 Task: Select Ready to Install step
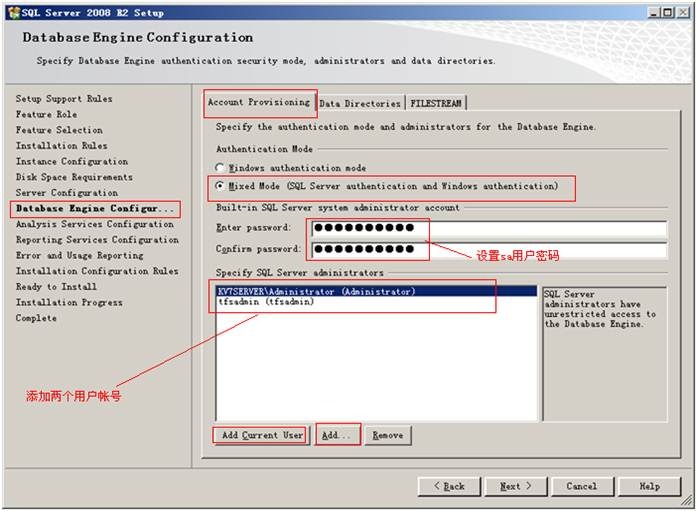56,287
